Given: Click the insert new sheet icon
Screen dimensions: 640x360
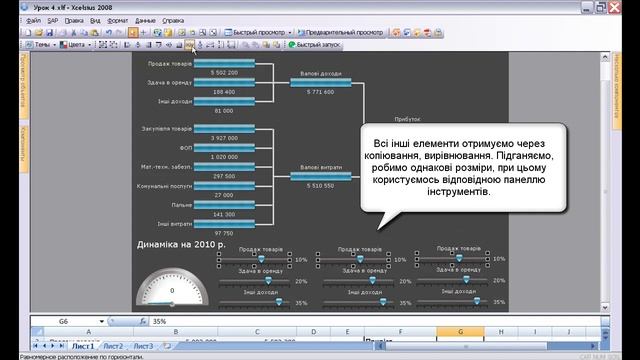Looking at the screenshot, I should click(x=167, y=346).
